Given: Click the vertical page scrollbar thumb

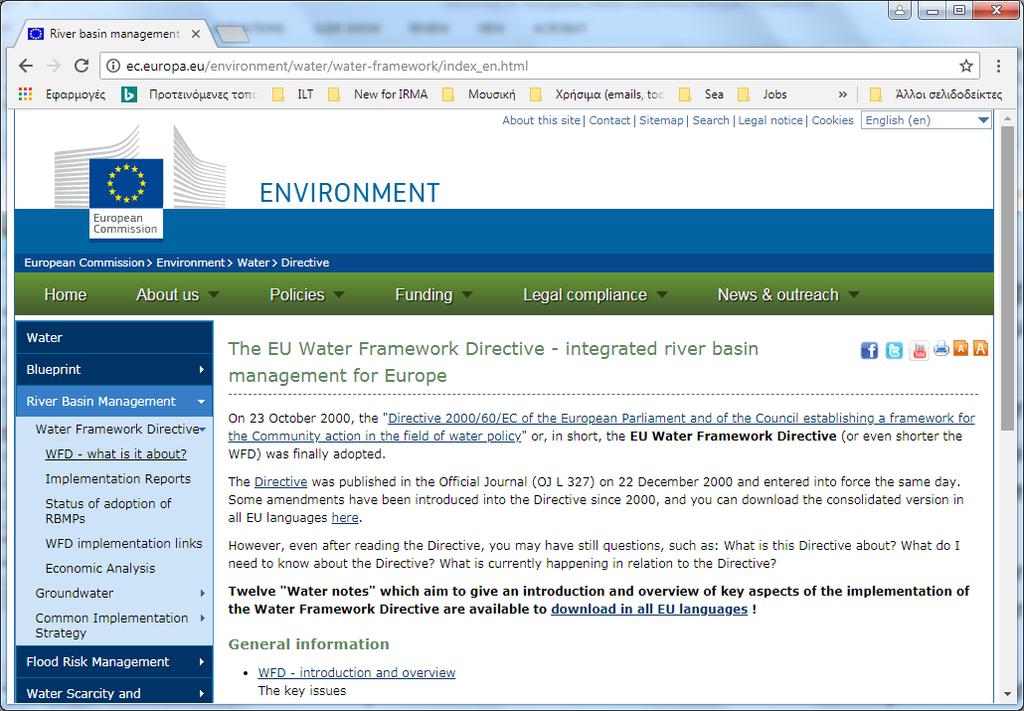Looking at the screenshot, I should click(1008, 277).
